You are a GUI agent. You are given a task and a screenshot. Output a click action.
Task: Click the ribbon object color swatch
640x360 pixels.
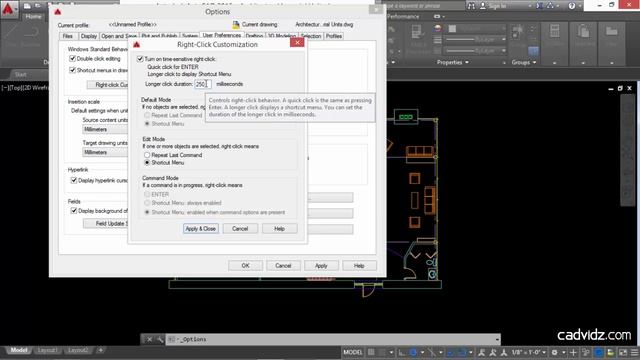[452, 29]
